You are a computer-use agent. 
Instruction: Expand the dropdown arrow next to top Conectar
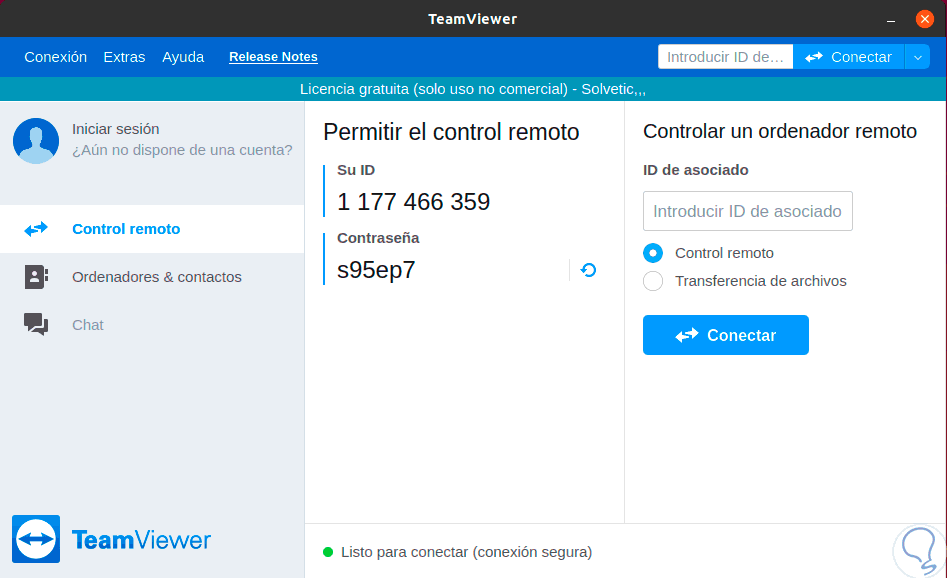917,57
